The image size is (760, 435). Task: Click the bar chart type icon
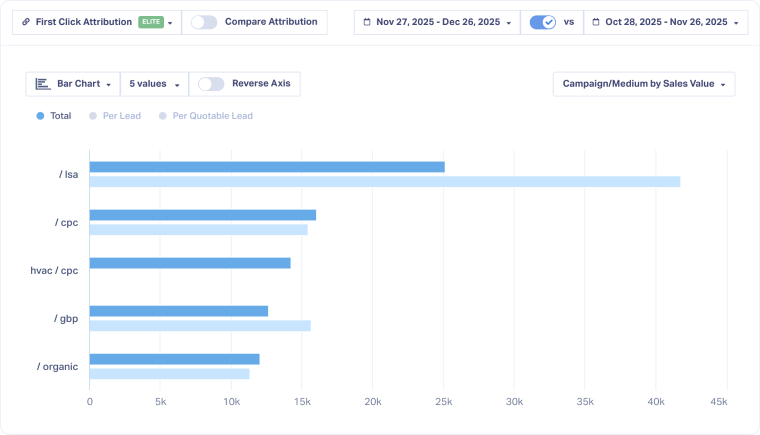click(x=42, y=84)
